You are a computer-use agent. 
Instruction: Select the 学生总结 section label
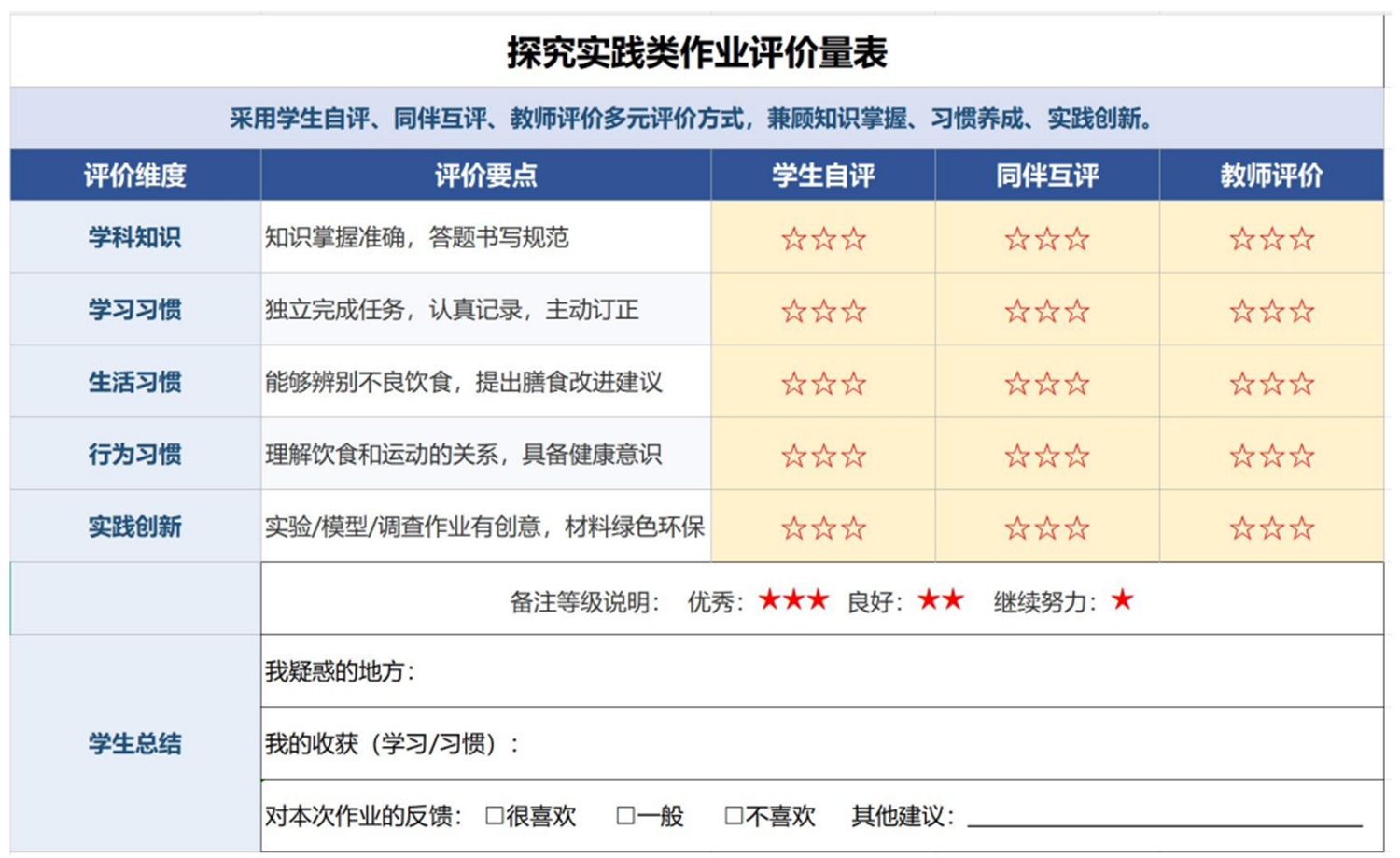[135, 743]
